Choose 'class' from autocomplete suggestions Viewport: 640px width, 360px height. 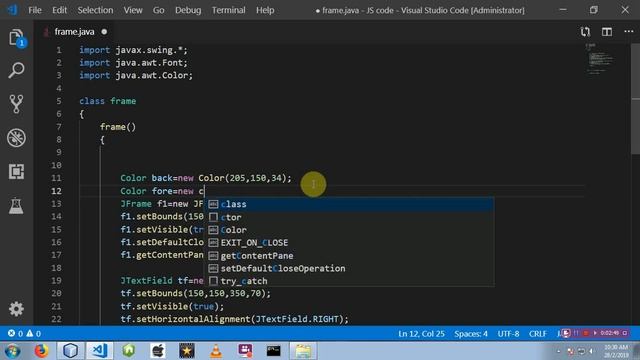[x=349, y=204]
